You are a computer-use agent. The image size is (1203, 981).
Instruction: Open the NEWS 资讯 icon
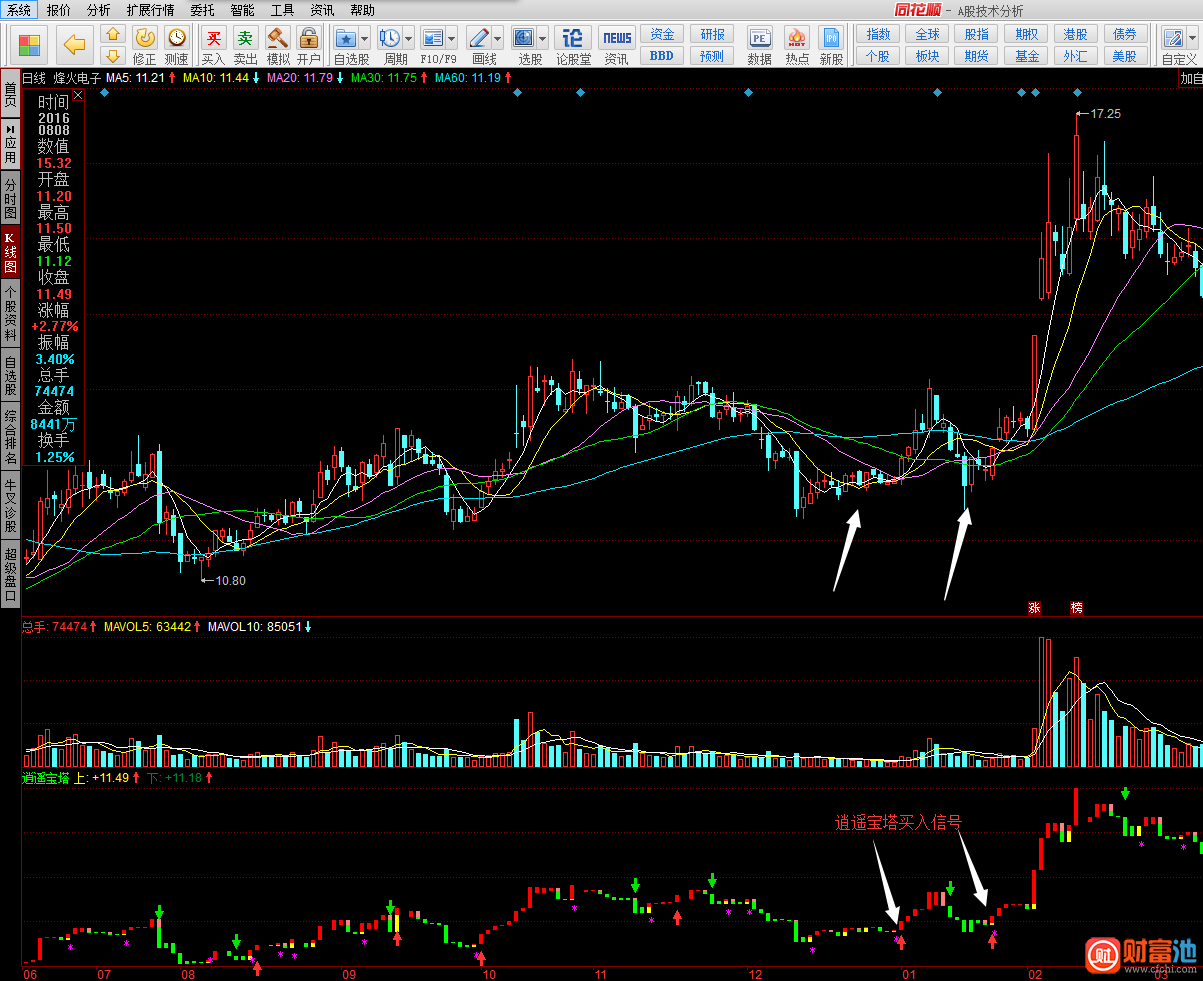[x=616, y=39]
